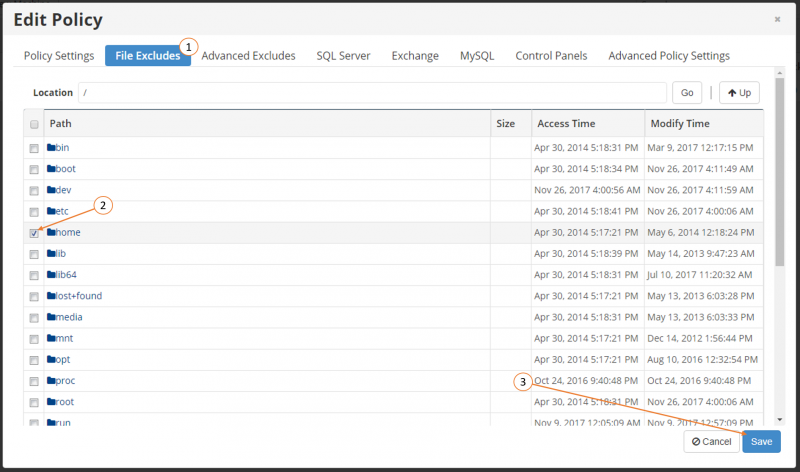Click the lib64 folder icon
Image resolution: width=800 pixels, height=472 pixels.
(52, 275)
